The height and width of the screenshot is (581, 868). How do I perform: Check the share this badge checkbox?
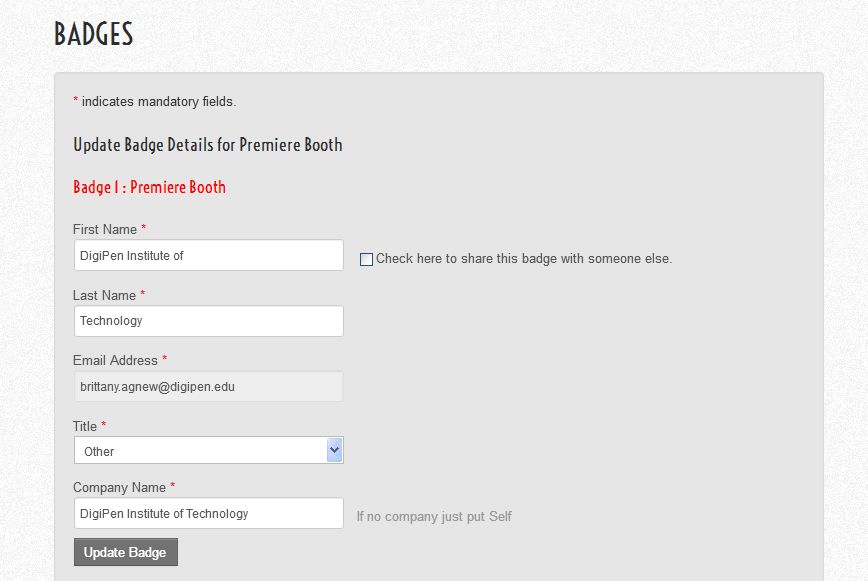[x=366, y=259]
